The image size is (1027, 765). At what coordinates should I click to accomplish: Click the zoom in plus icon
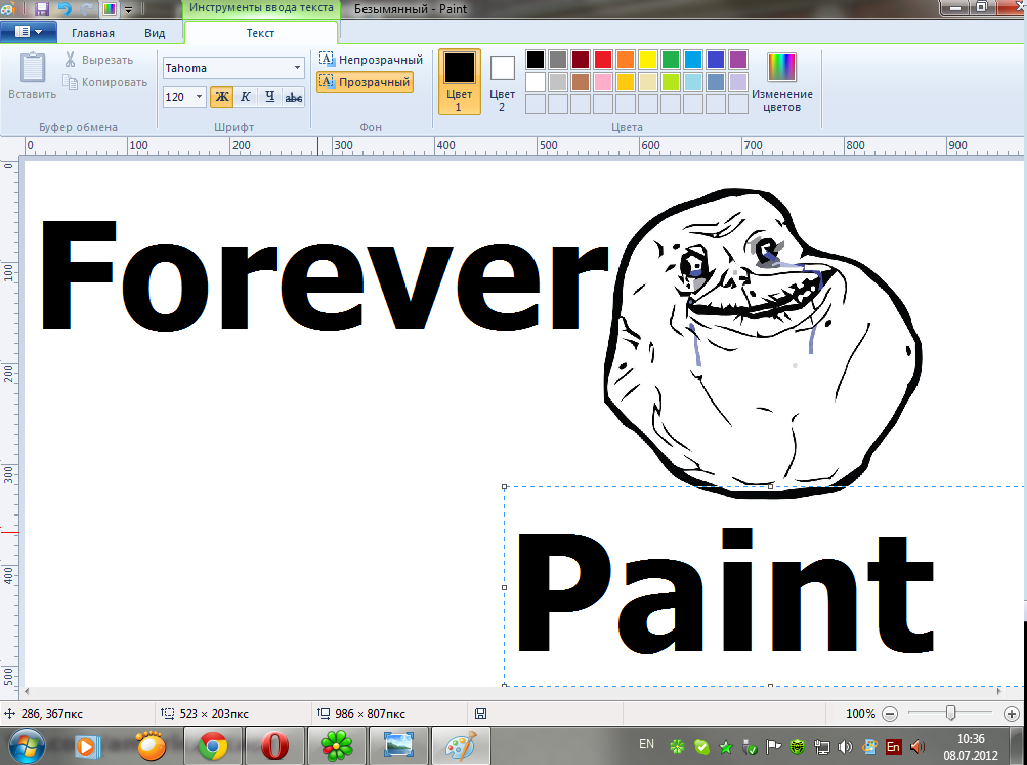[x=1011, y=714]
